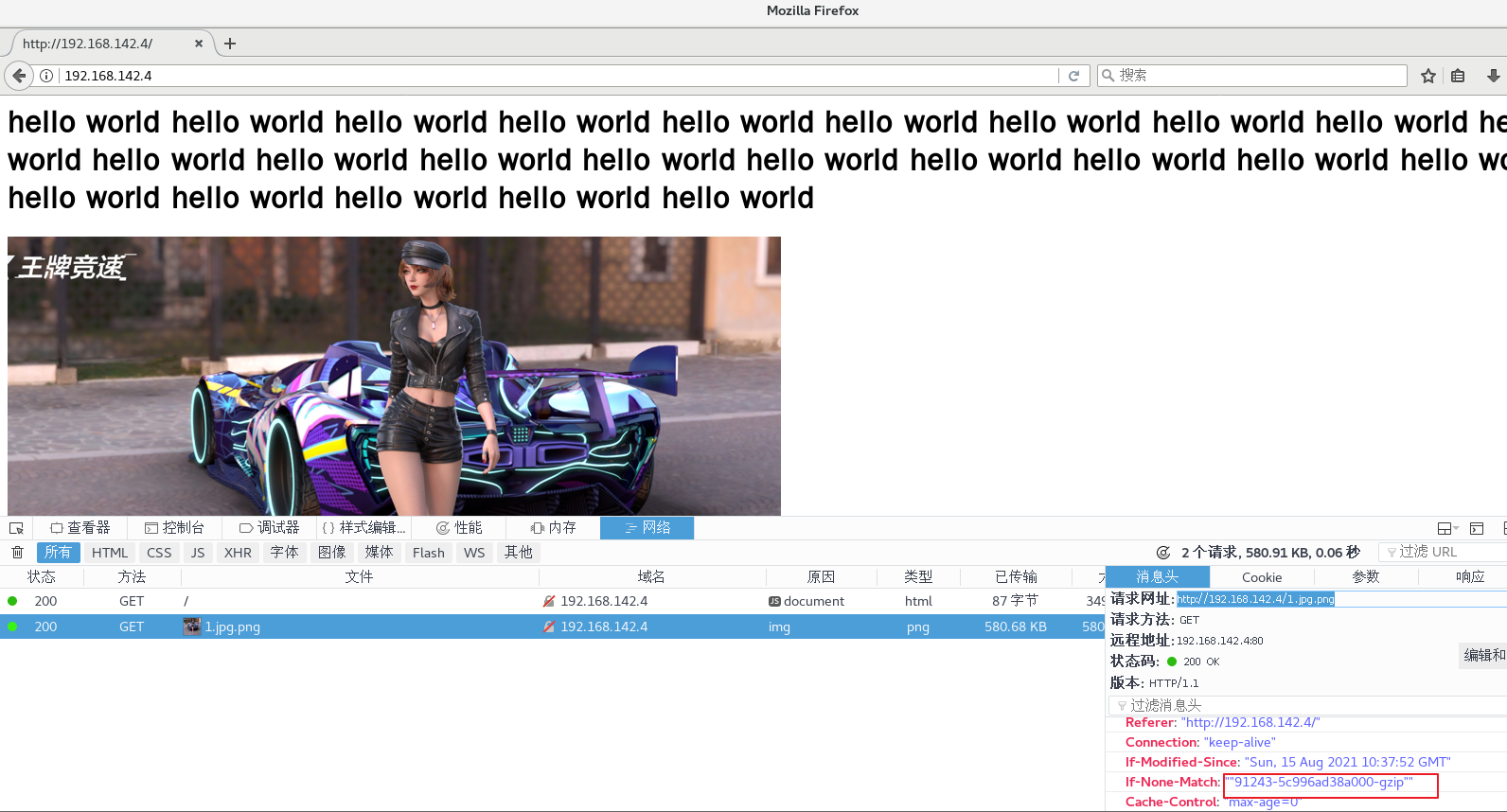The height and width of the screenshot is (812, 1507).
Task: Toggle the 其他 (Other) request filter
Action: click(x=518, y=553)
